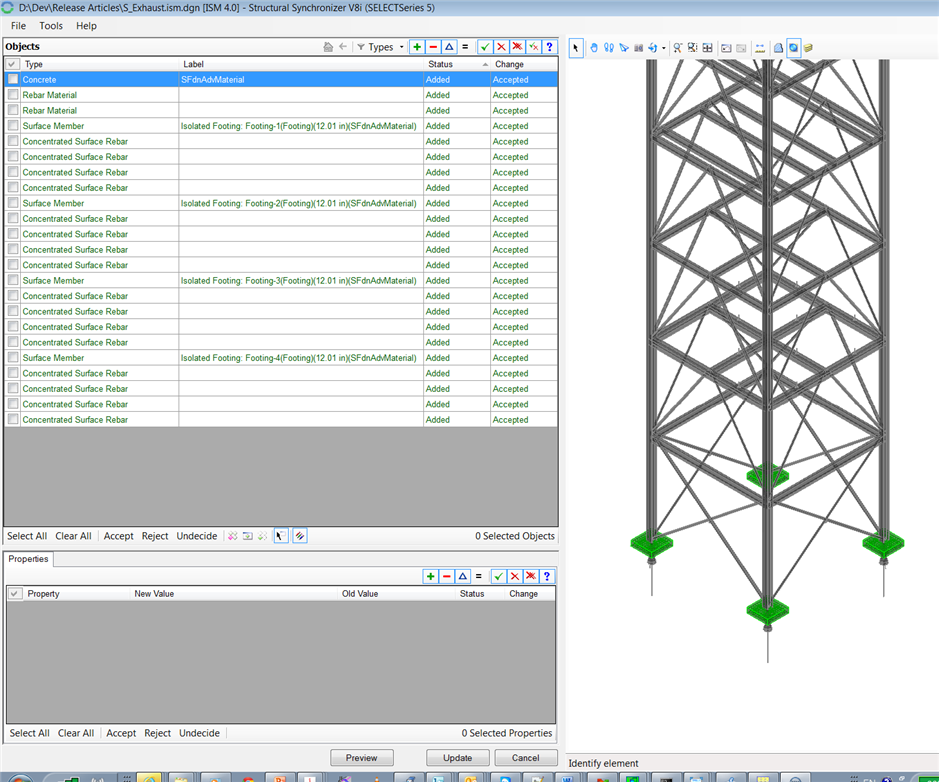This screenshot has height=782, width=939.
Task: Click the Update button
Action: point(457,758)
